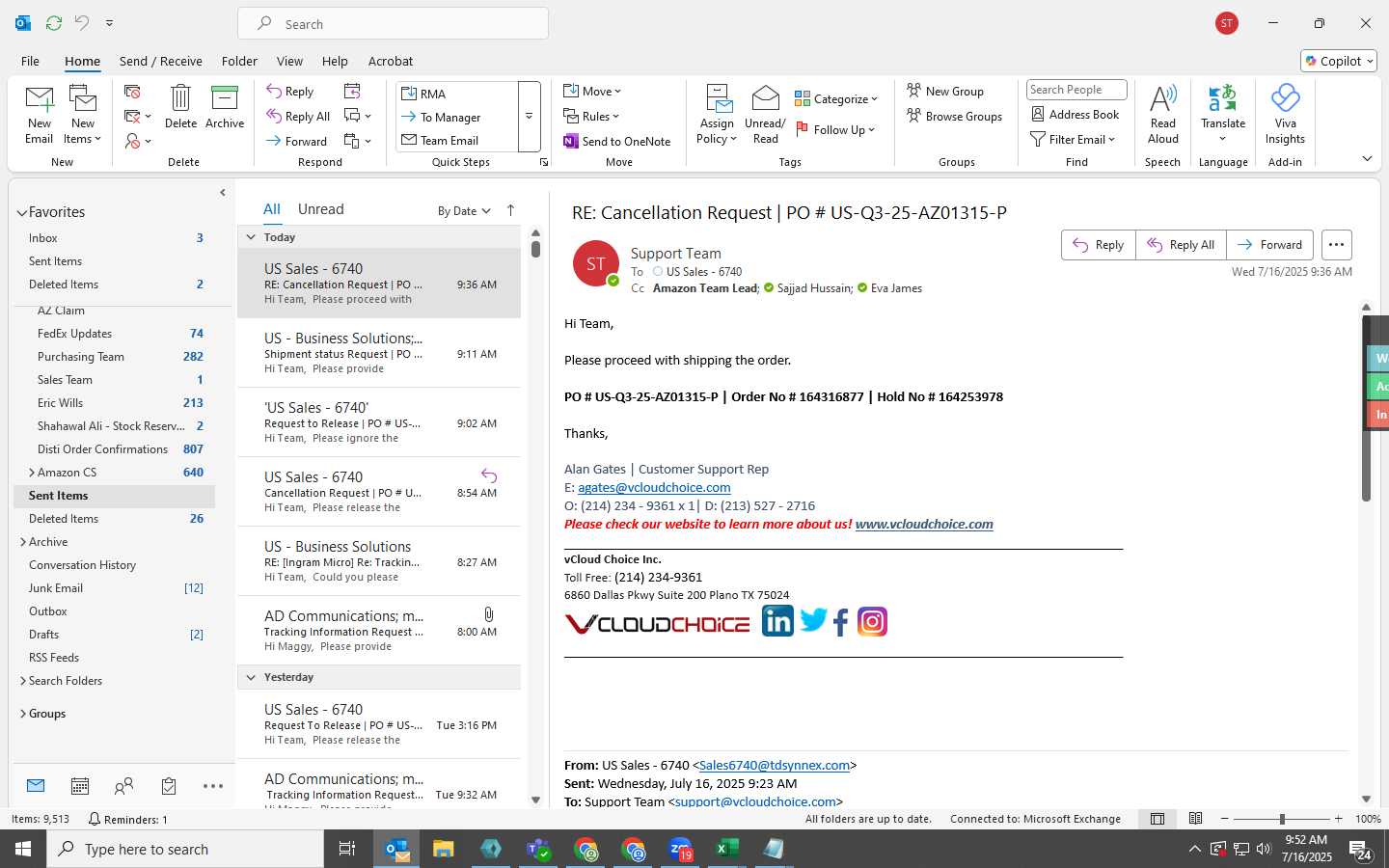The image size is (1389, 868).
Task: Click Send to OneNote
Action: (x=617, y=141)
